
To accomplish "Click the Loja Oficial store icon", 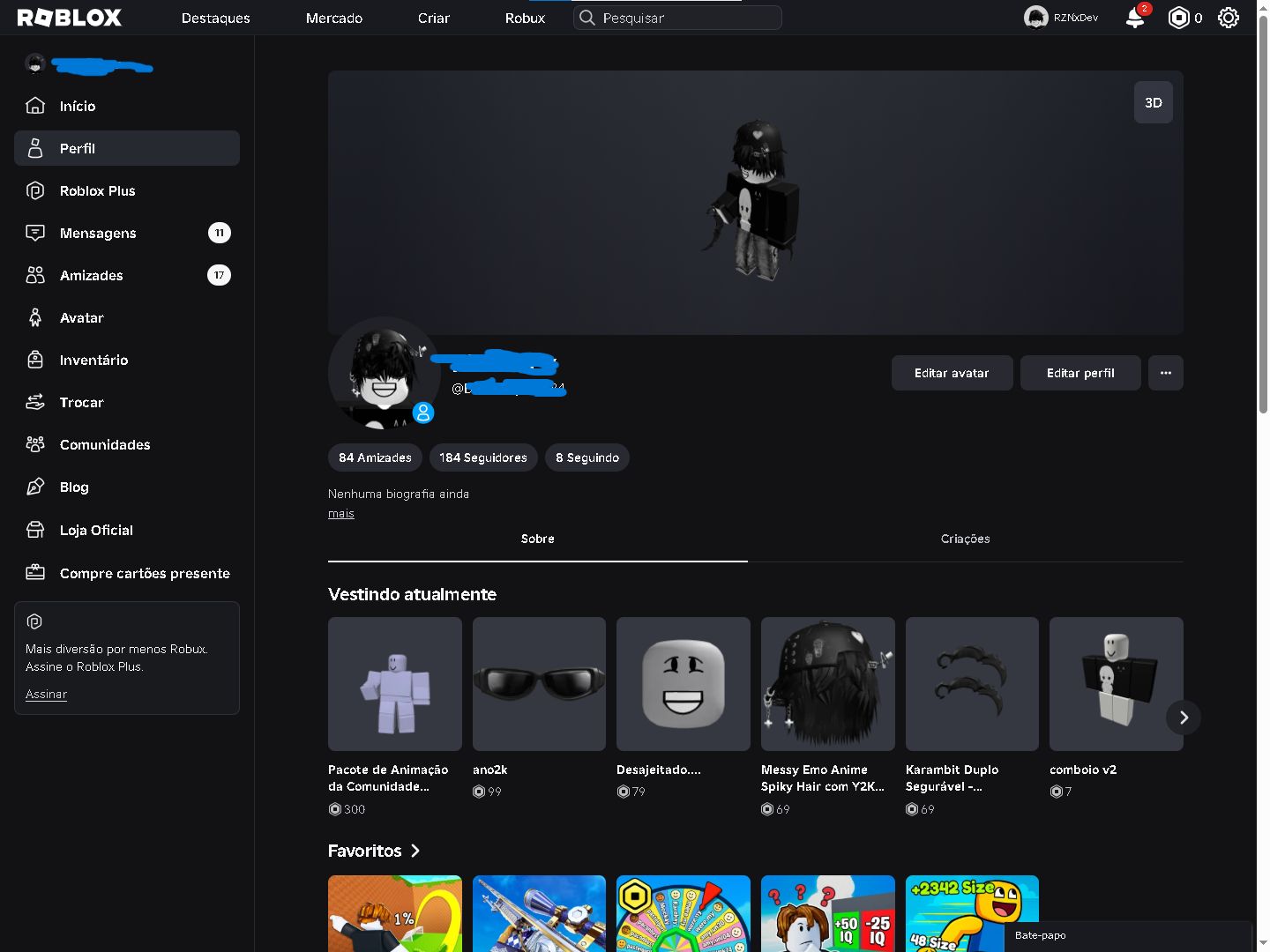I will [x=35, y=530].
